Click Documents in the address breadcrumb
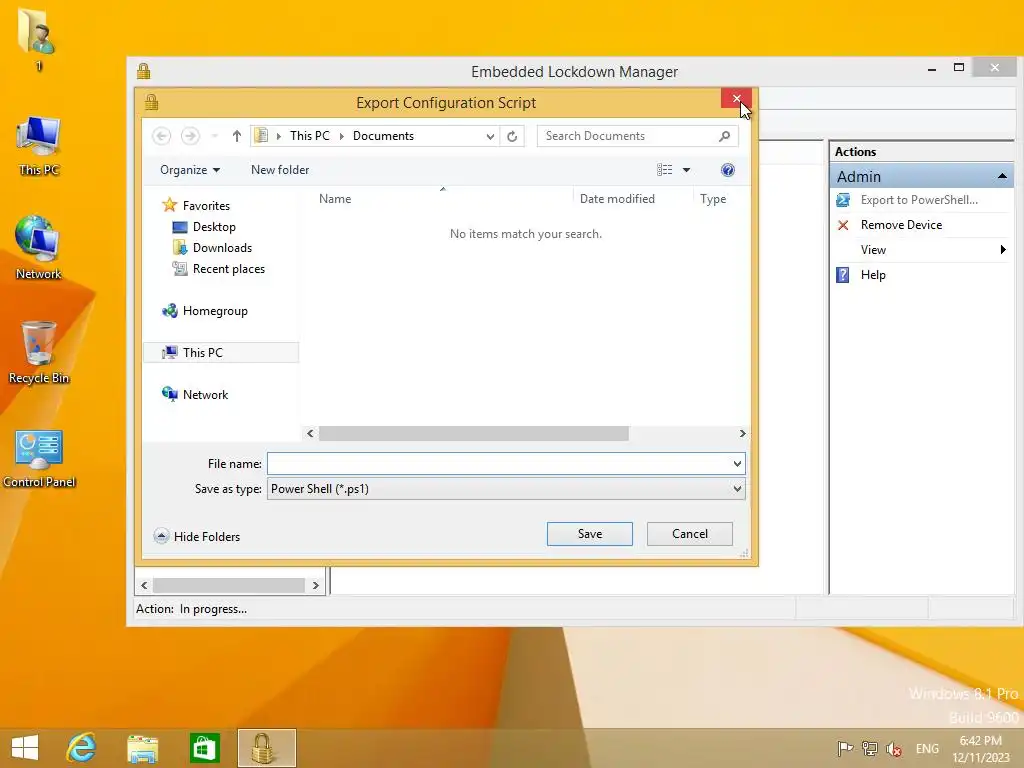Viewport: 1024px width, 768px height. click(383, 136)
